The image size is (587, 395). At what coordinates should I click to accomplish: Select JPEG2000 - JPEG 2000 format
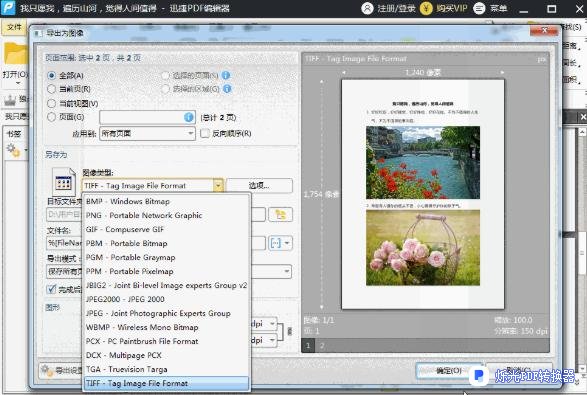click(166, 300)
